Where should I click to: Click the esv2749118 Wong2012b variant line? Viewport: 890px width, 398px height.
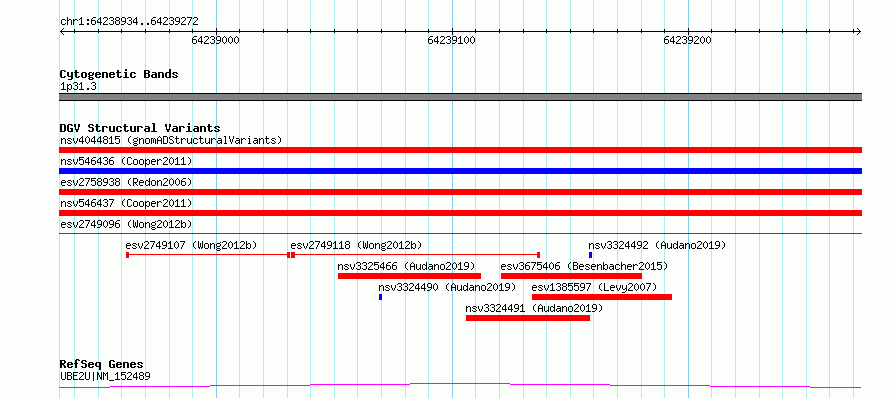(x=415, y=255)
